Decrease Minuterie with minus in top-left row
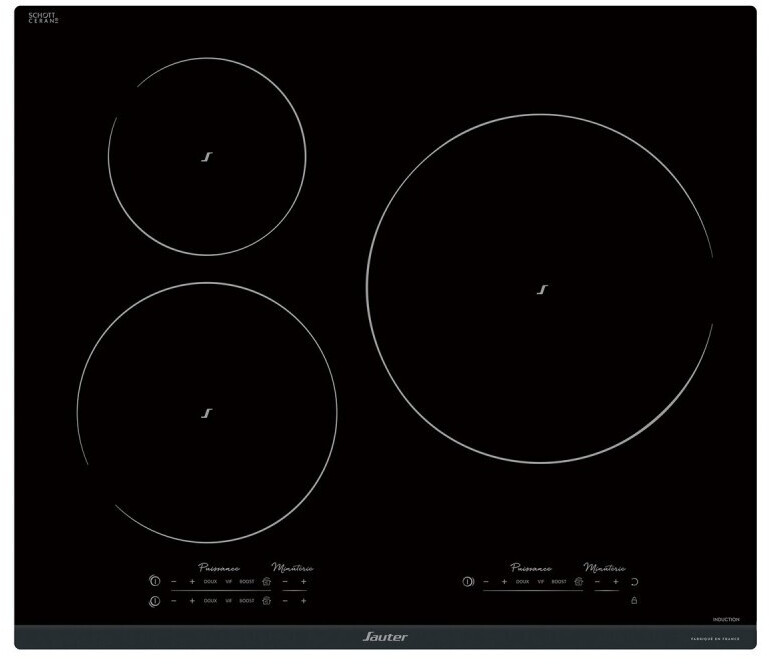769x664 pixels. [285, 581]
